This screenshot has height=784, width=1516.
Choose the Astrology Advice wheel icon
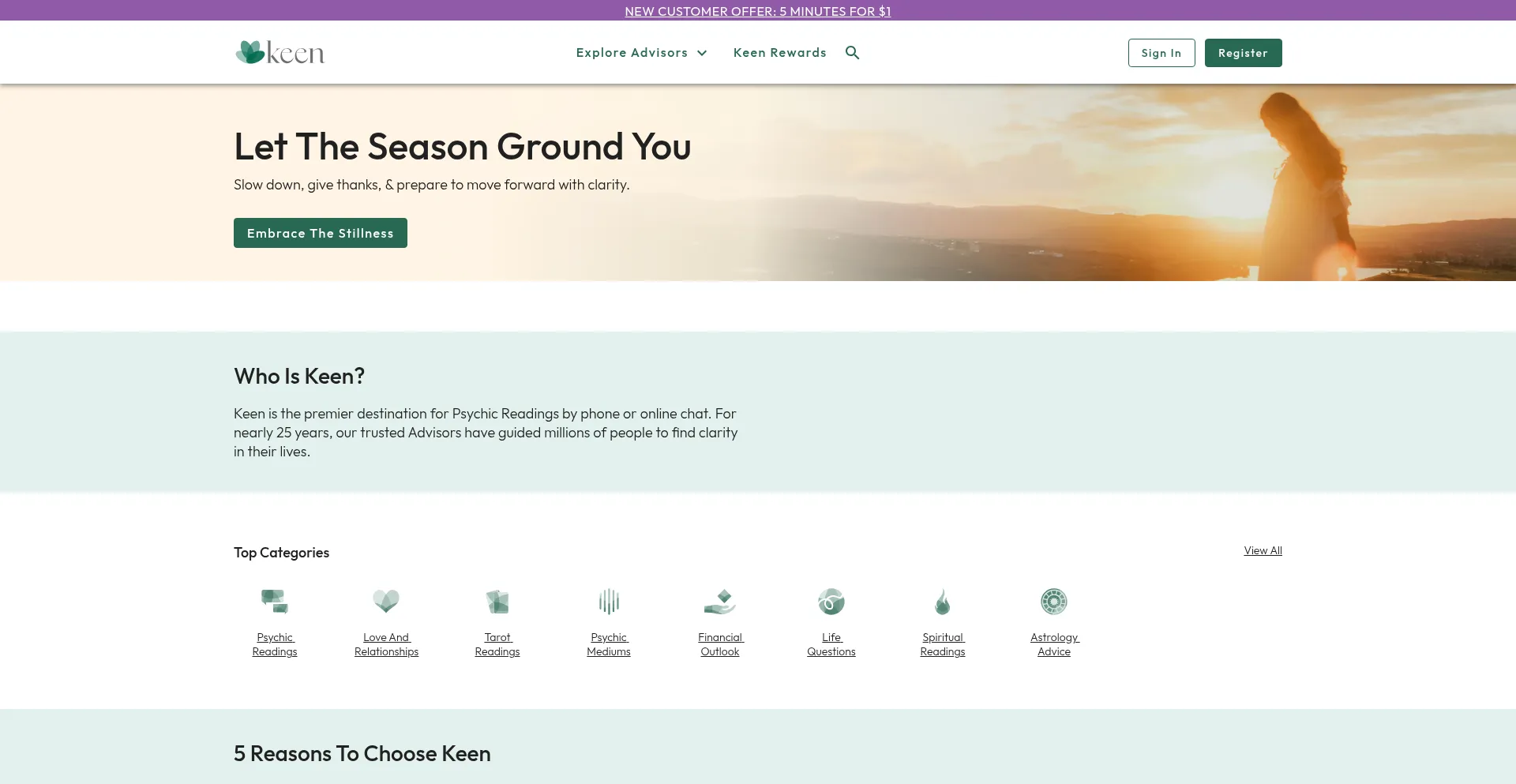click(x=1054, y=602)
